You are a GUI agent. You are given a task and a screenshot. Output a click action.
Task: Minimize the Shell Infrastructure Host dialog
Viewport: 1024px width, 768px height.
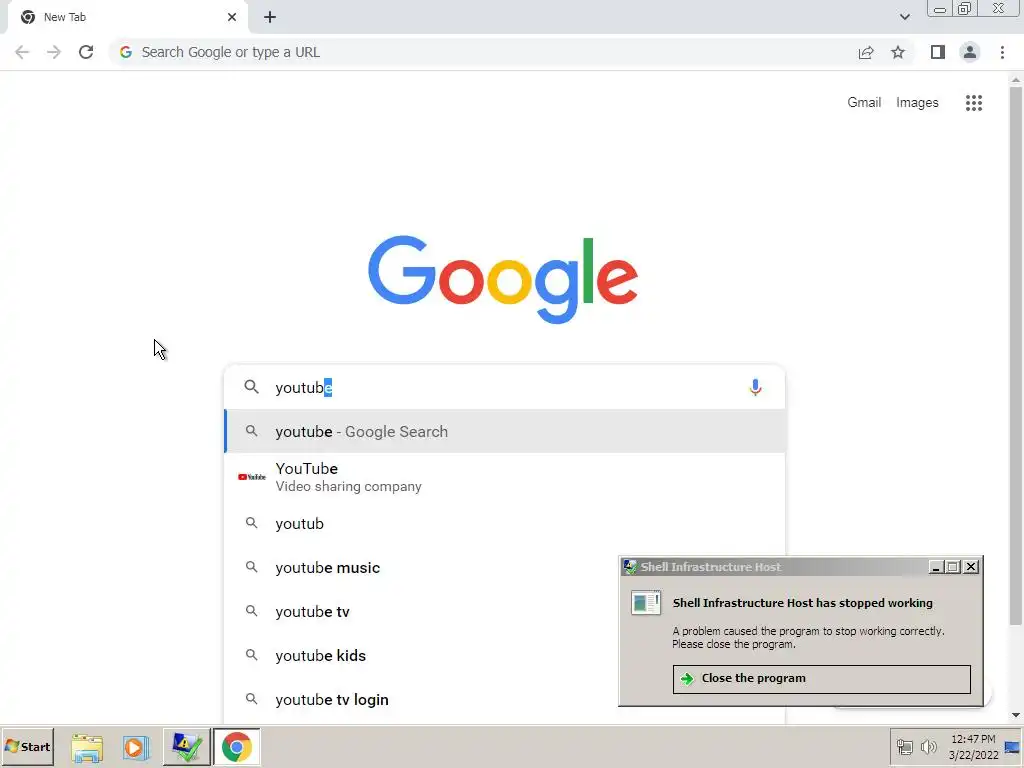pyautogui.click(x=936, y=567)
